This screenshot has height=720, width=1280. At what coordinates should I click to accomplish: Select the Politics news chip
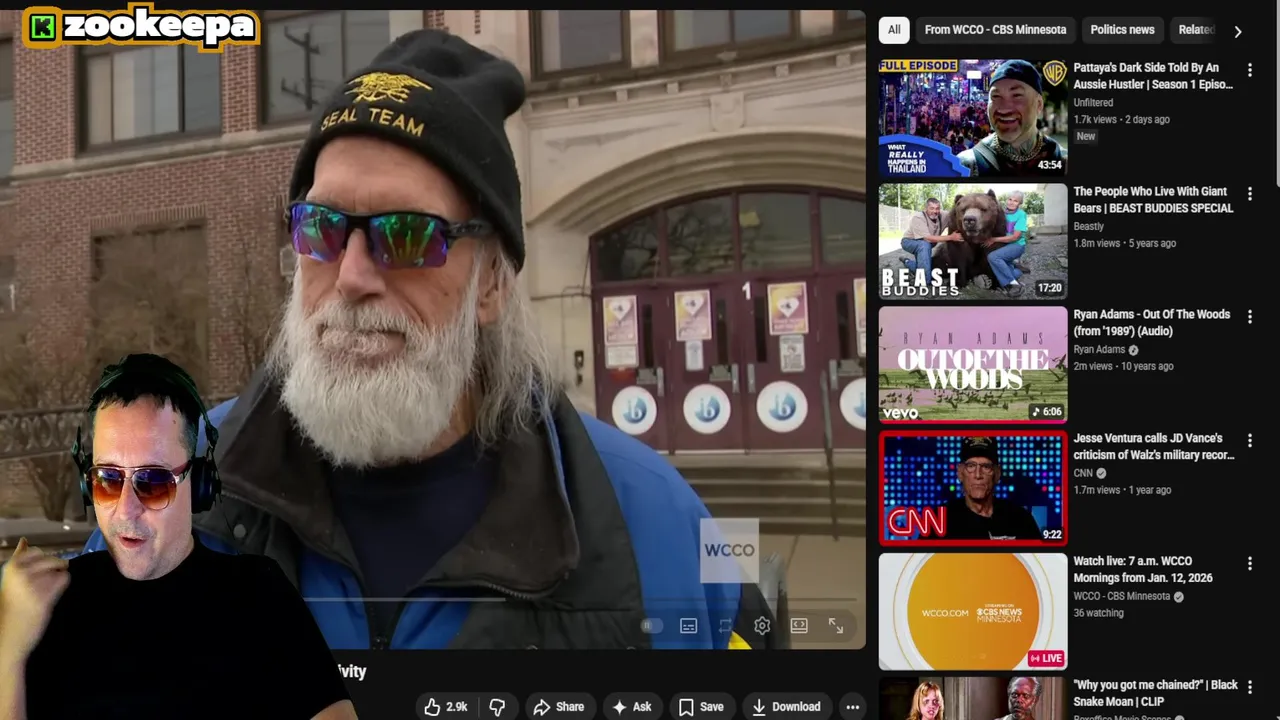1122,30
